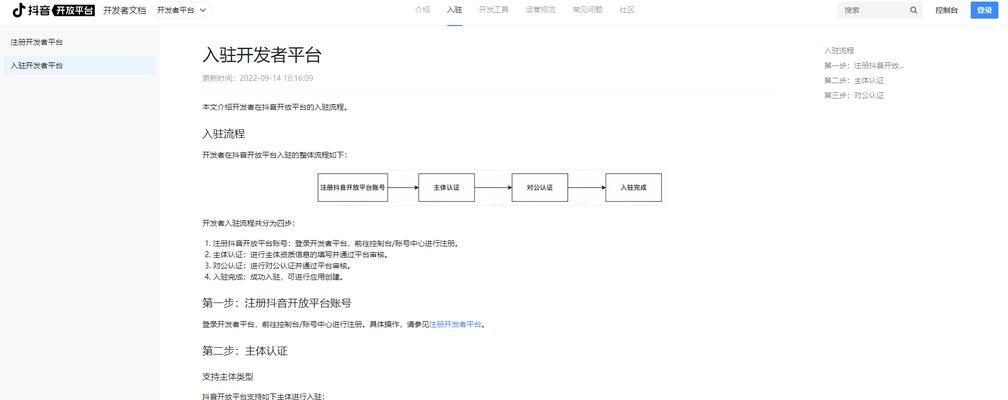Click the line 开发者入驻流程共分为四步

click(x=249, y=223)
